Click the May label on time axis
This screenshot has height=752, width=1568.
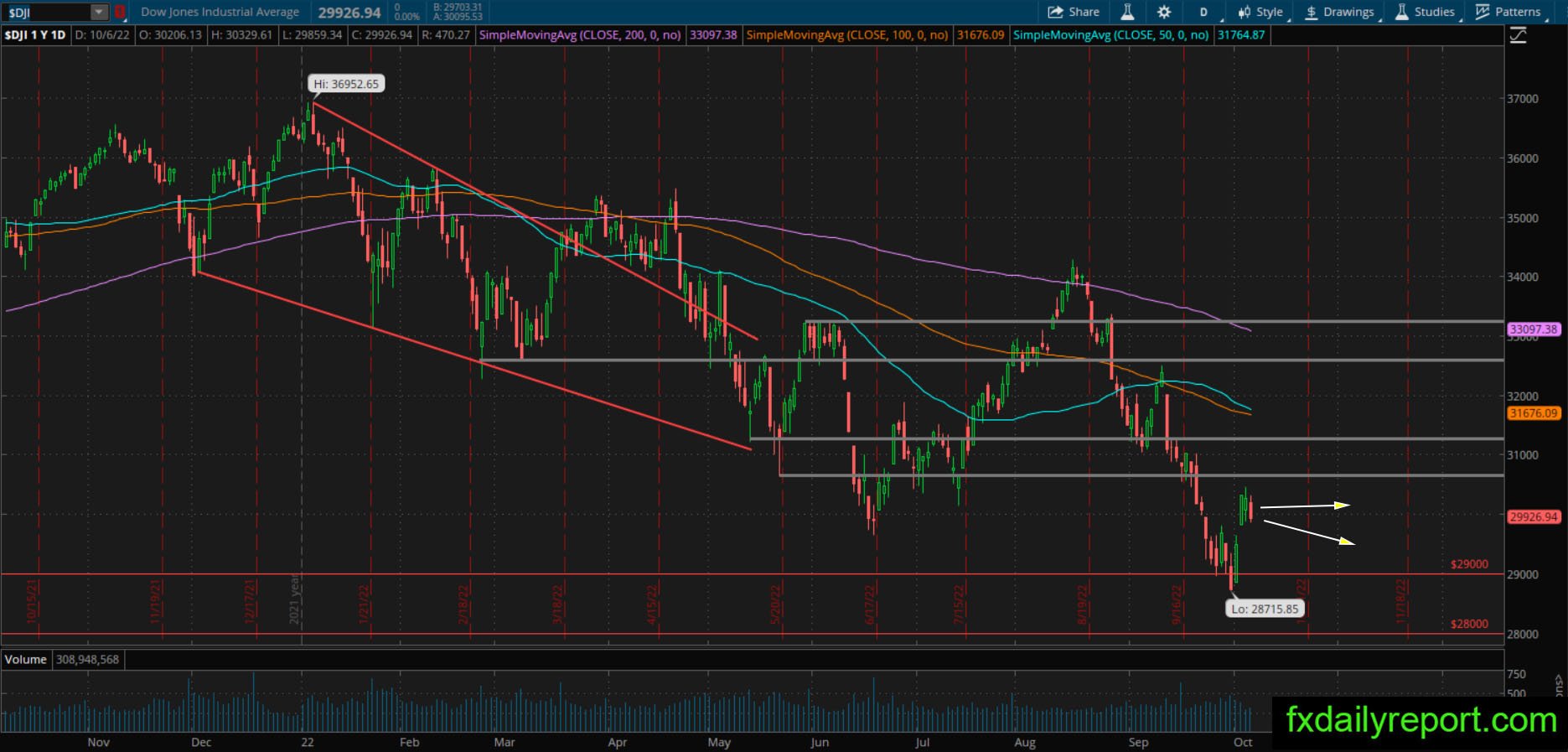(x=719, y=742)
